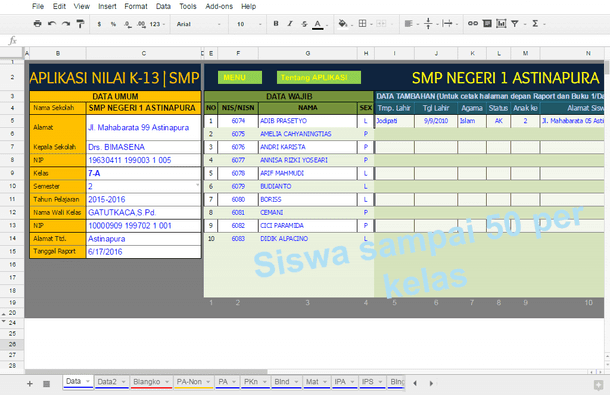This screenshot has height=395, width=610.
Task: Open text wrapping options
Action: [x=447, y=24]
